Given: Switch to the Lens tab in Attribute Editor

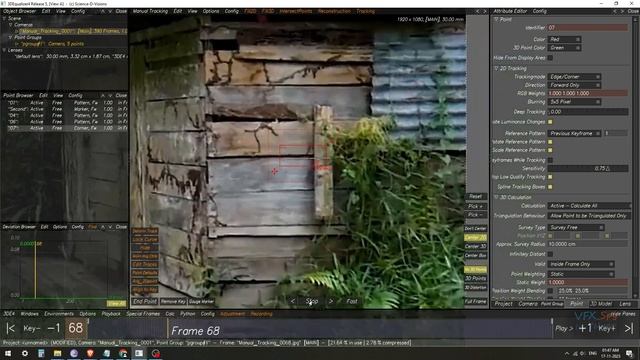Looking at the screenshot, I should tap(625, 304).
